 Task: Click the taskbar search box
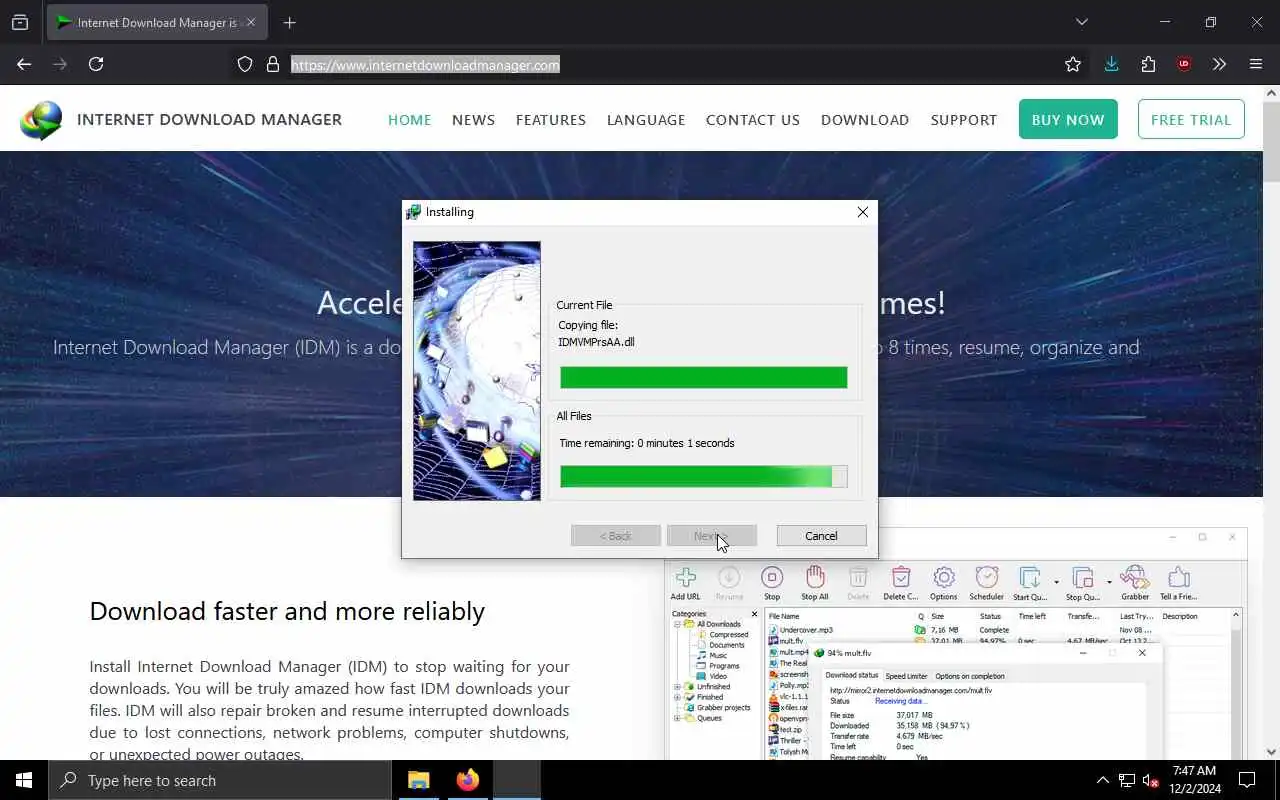[220, 780]
